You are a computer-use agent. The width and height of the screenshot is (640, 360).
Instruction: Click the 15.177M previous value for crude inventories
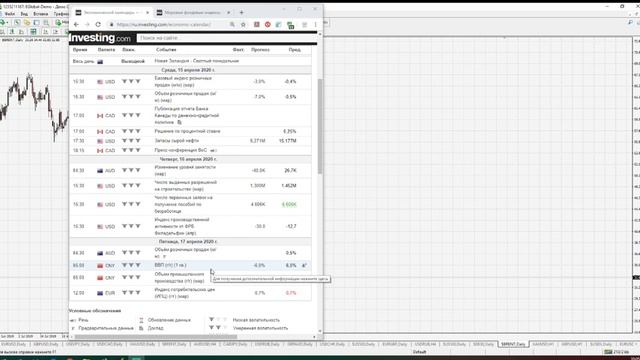pos(288,141)
